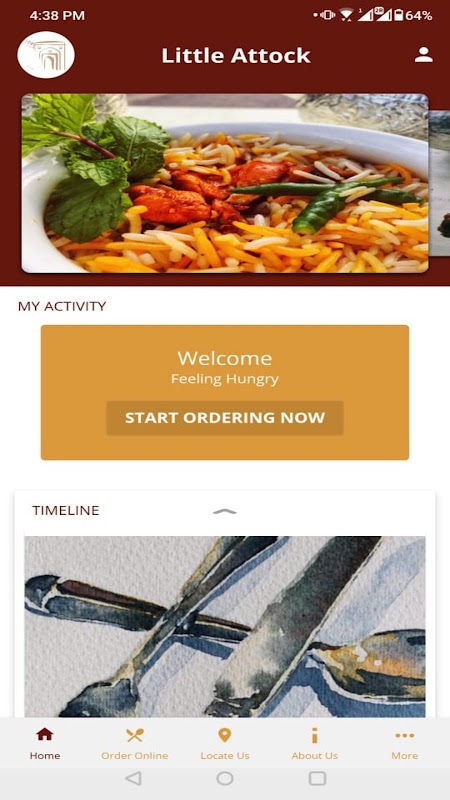This screenshot has width=450, height=800.
Task: Tap the Little Attock logo circle
Action: (46, 55)
